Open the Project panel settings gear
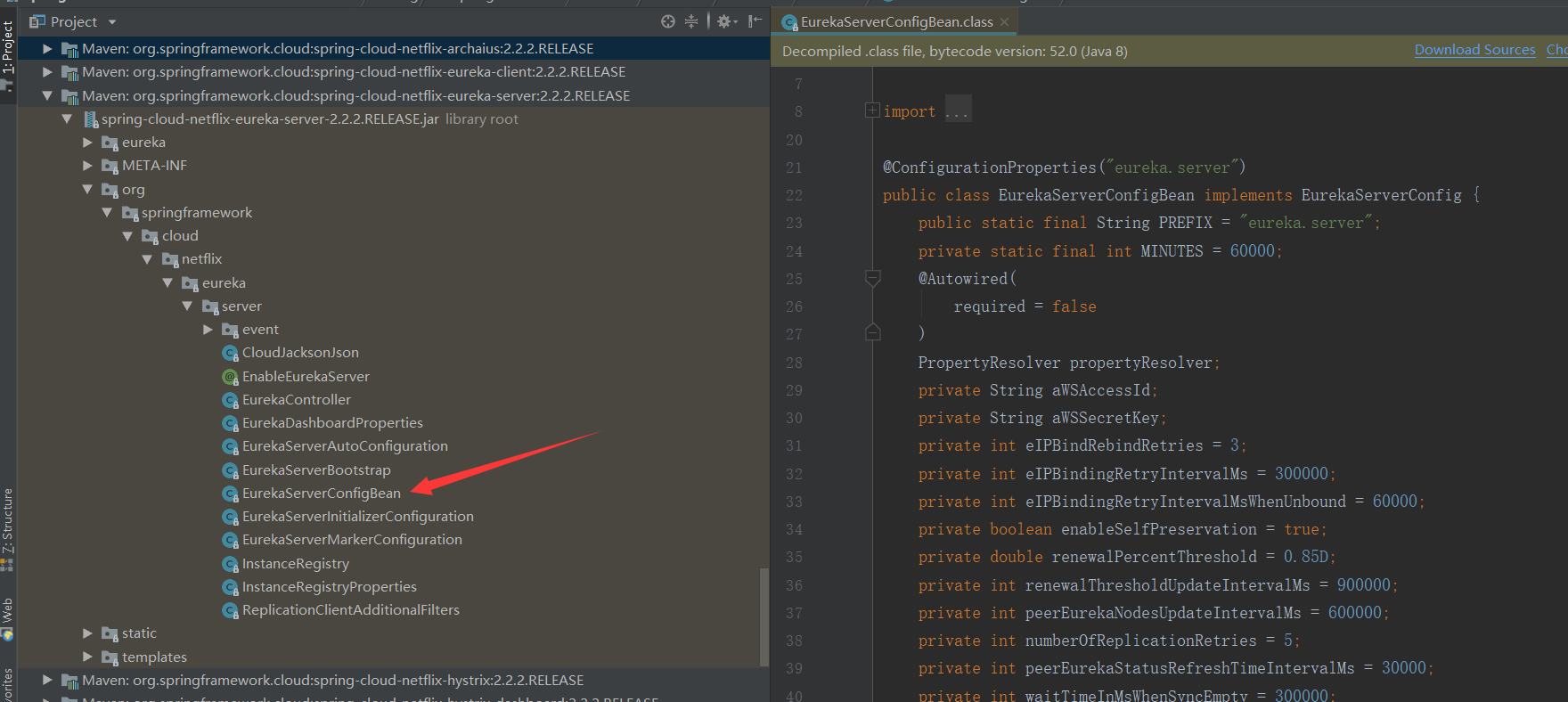 point(726,21)
